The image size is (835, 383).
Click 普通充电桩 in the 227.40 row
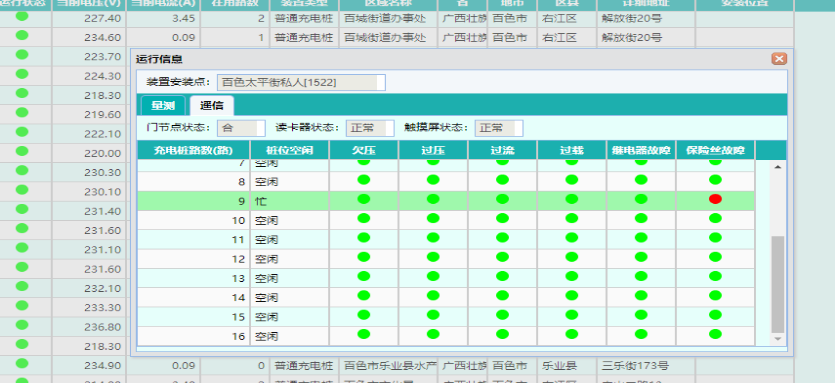304,19
